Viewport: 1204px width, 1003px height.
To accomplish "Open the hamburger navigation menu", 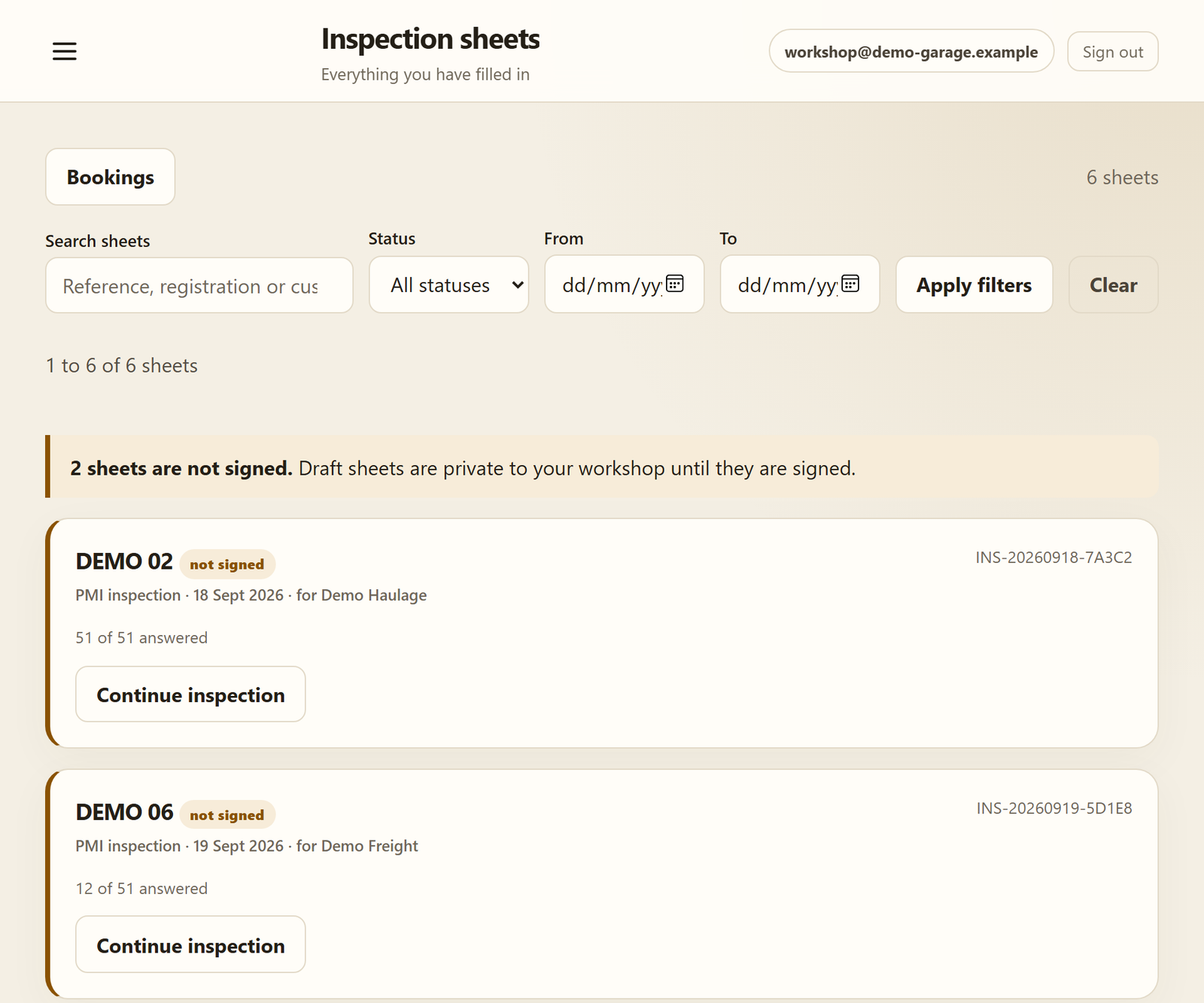I will pyautogui.click(x=65, y=51).
